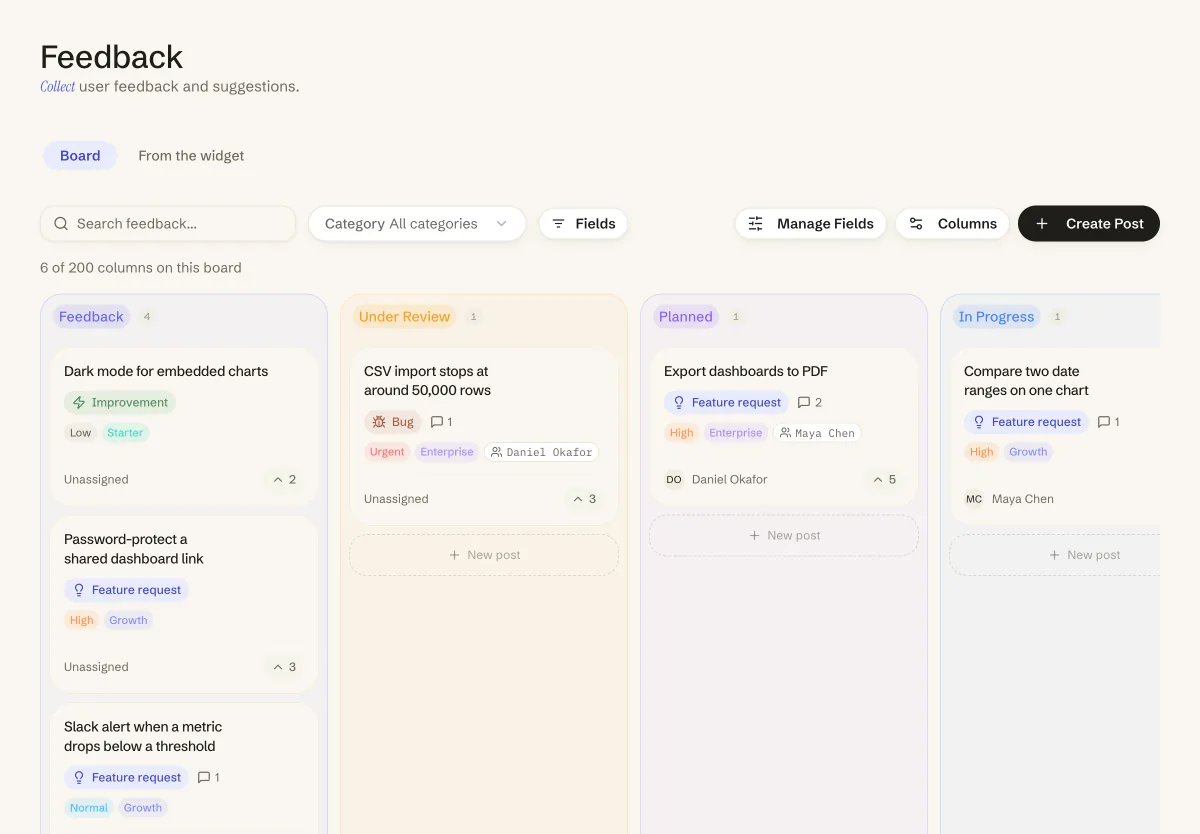The height and width of the screenshot is (834, 1200).
Task: Open Manage Fields
Action: click(811, 224)
